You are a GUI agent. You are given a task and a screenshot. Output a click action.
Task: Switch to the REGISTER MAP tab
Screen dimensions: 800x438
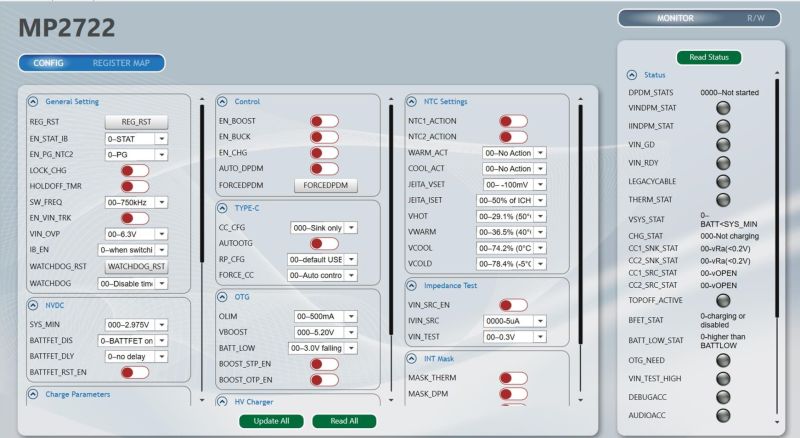tap(121, 63)
